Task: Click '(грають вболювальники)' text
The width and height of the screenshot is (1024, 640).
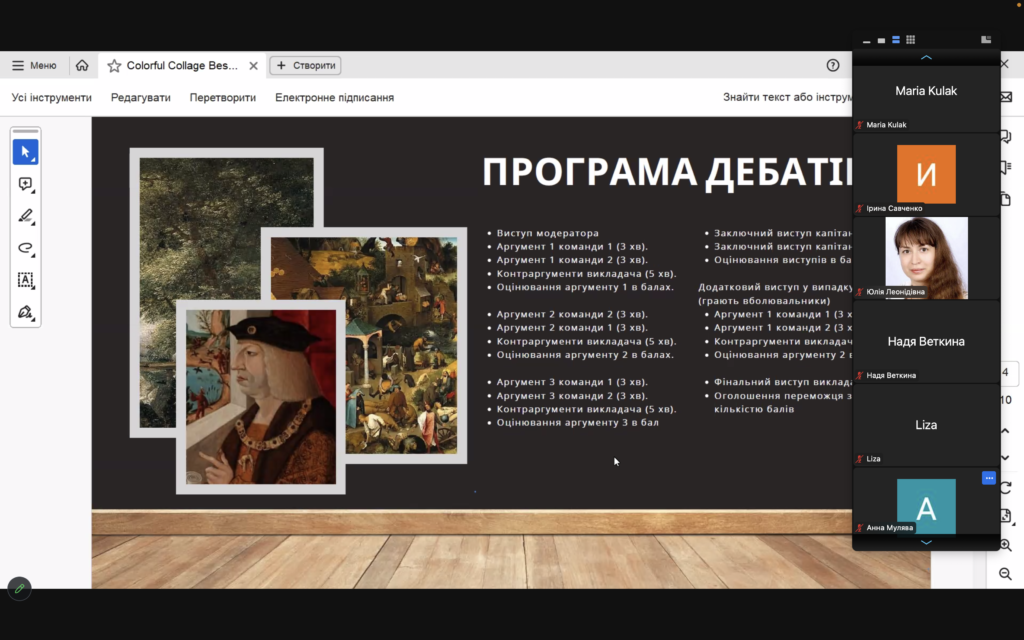Action: (x=764, y=301)
